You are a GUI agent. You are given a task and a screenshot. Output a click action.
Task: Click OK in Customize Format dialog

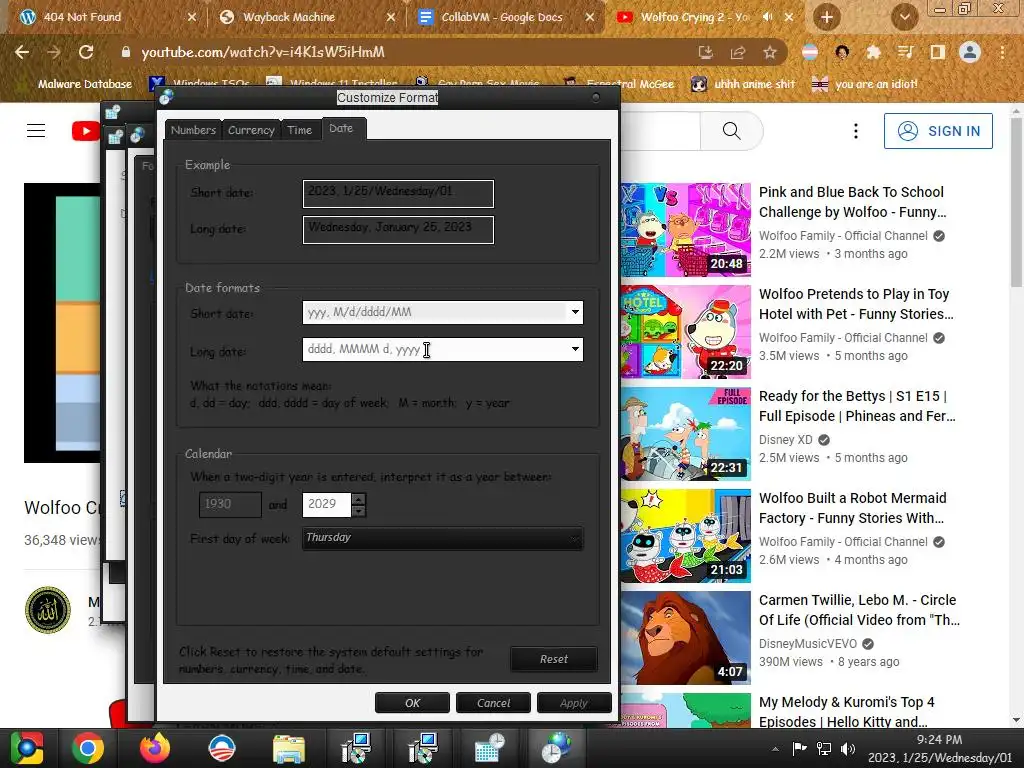[412, 703]
